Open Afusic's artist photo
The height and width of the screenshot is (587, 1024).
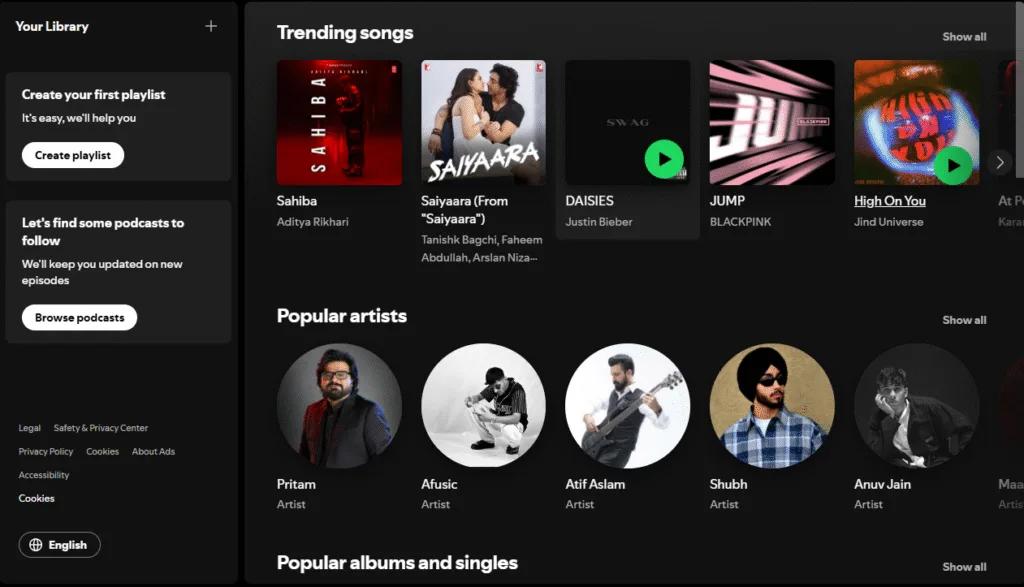pyautogui.click(x=483, y=405)
